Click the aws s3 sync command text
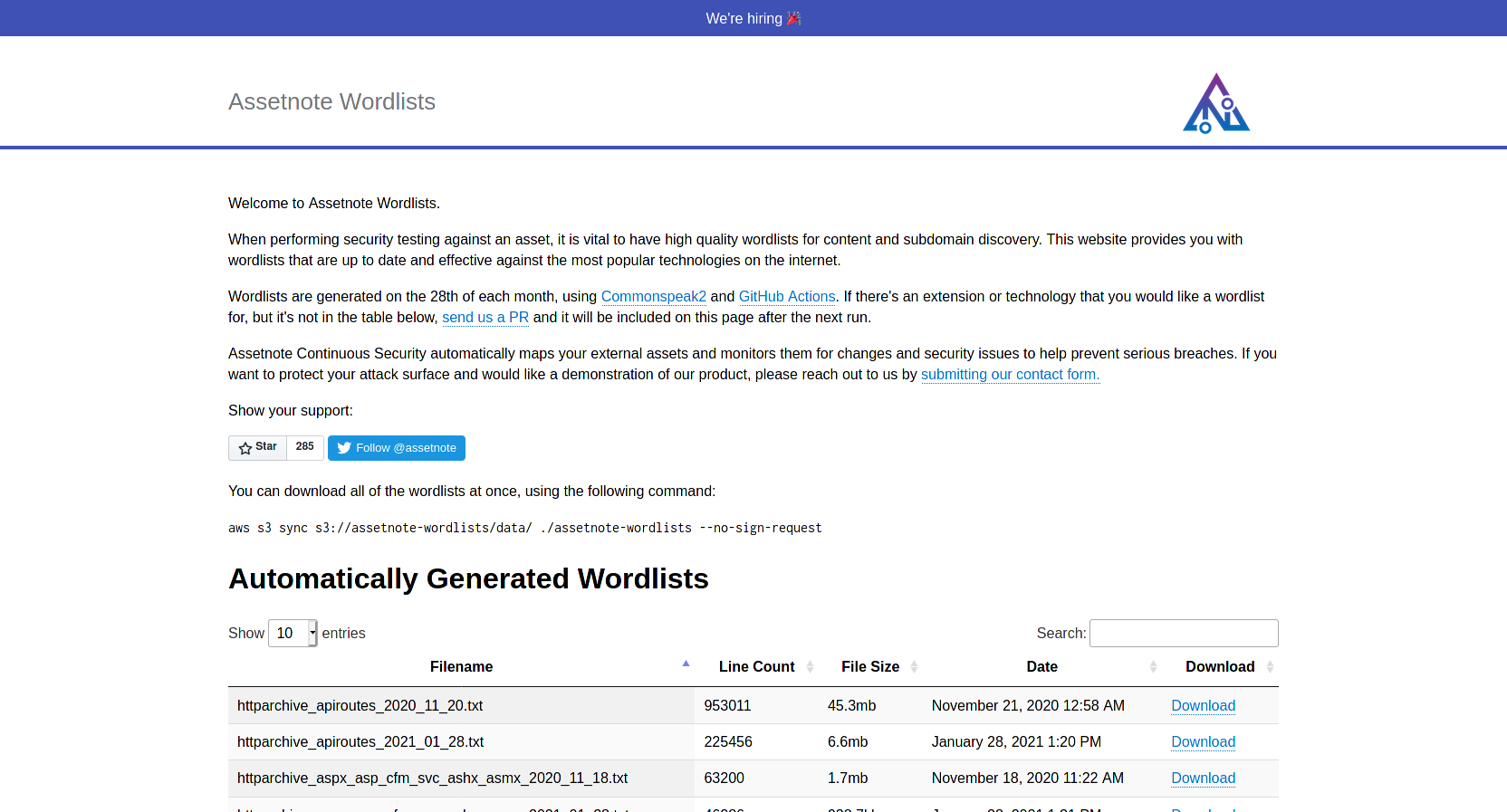The image size is (1507, 812). pyautogui.click(x=525, y=528)
